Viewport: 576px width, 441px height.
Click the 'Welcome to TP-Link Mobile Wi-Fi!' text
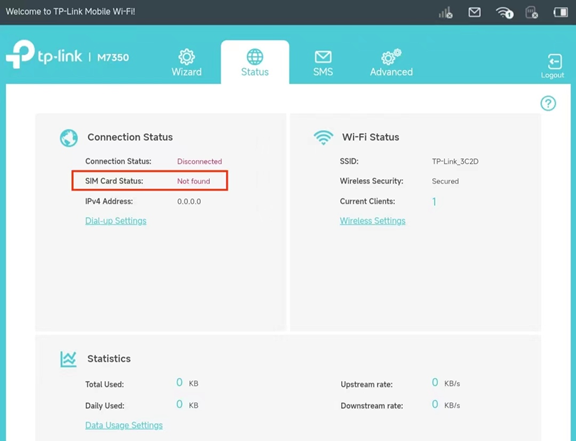(70, 11)
